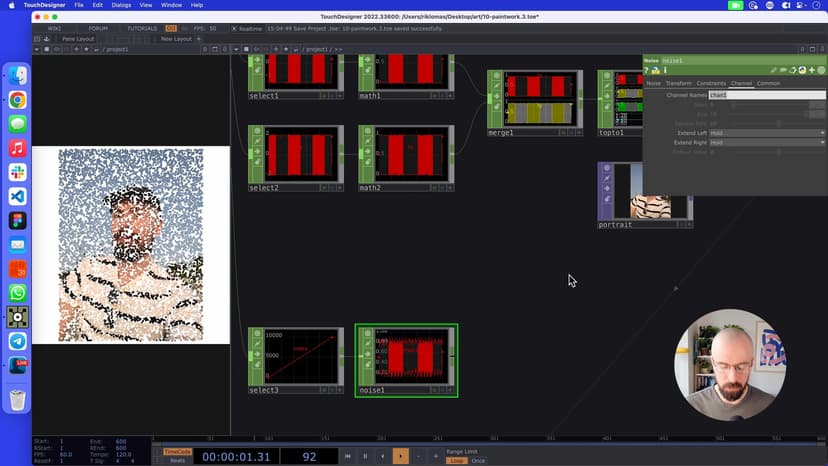The image size is (828, 466).
Task: Toggle Loop range limit
Action: point(456,460)
